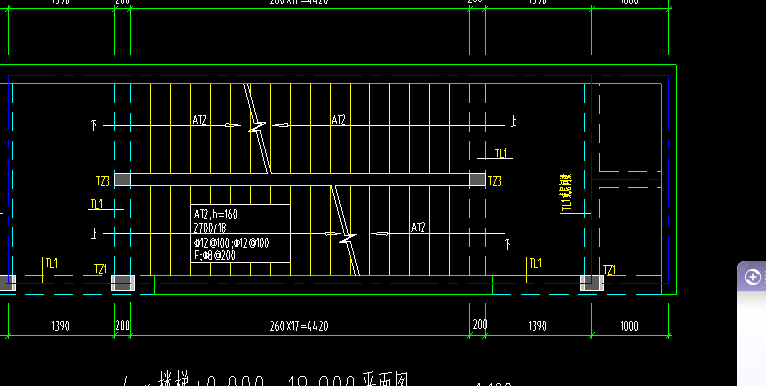Click the white body of the floating panel
The height and width of the screenshot is (386, 766).
(x=751, y=339)
